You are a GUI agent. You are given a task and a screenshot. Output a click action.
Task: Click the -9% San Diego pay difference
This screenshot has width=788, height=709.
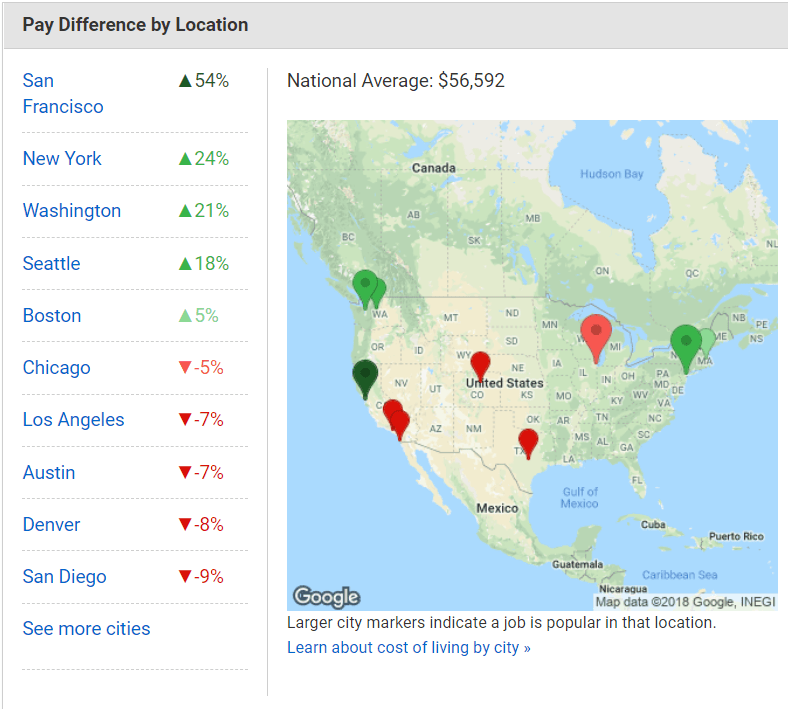tap(201, 577)
